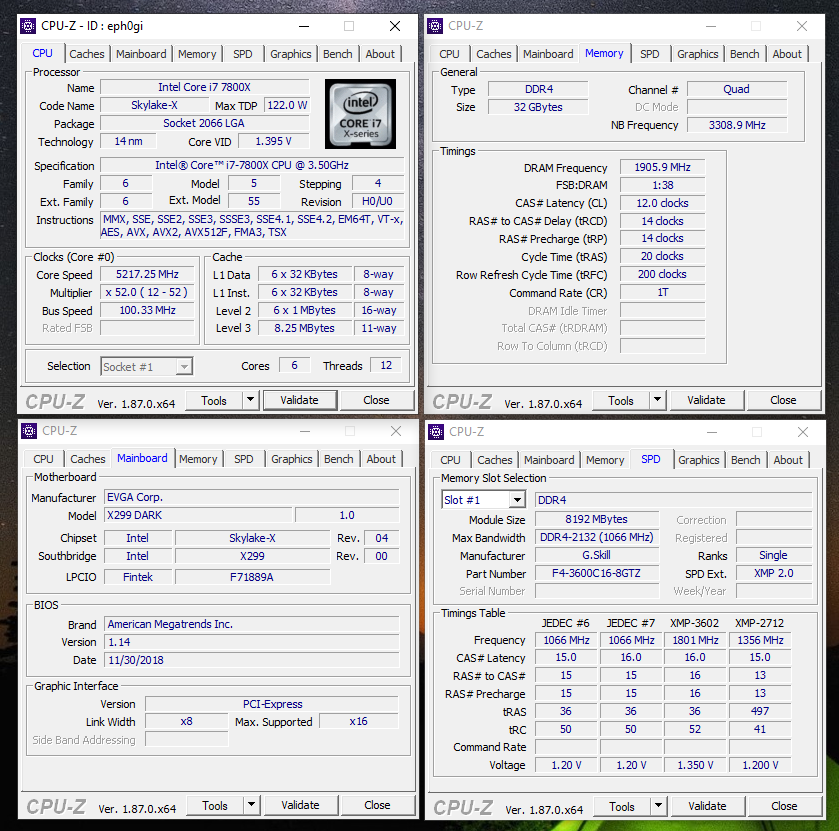This screenshot has width=839, height=831.
Task: Click the LPCIO model F71889A
Action: coord(252,577)
